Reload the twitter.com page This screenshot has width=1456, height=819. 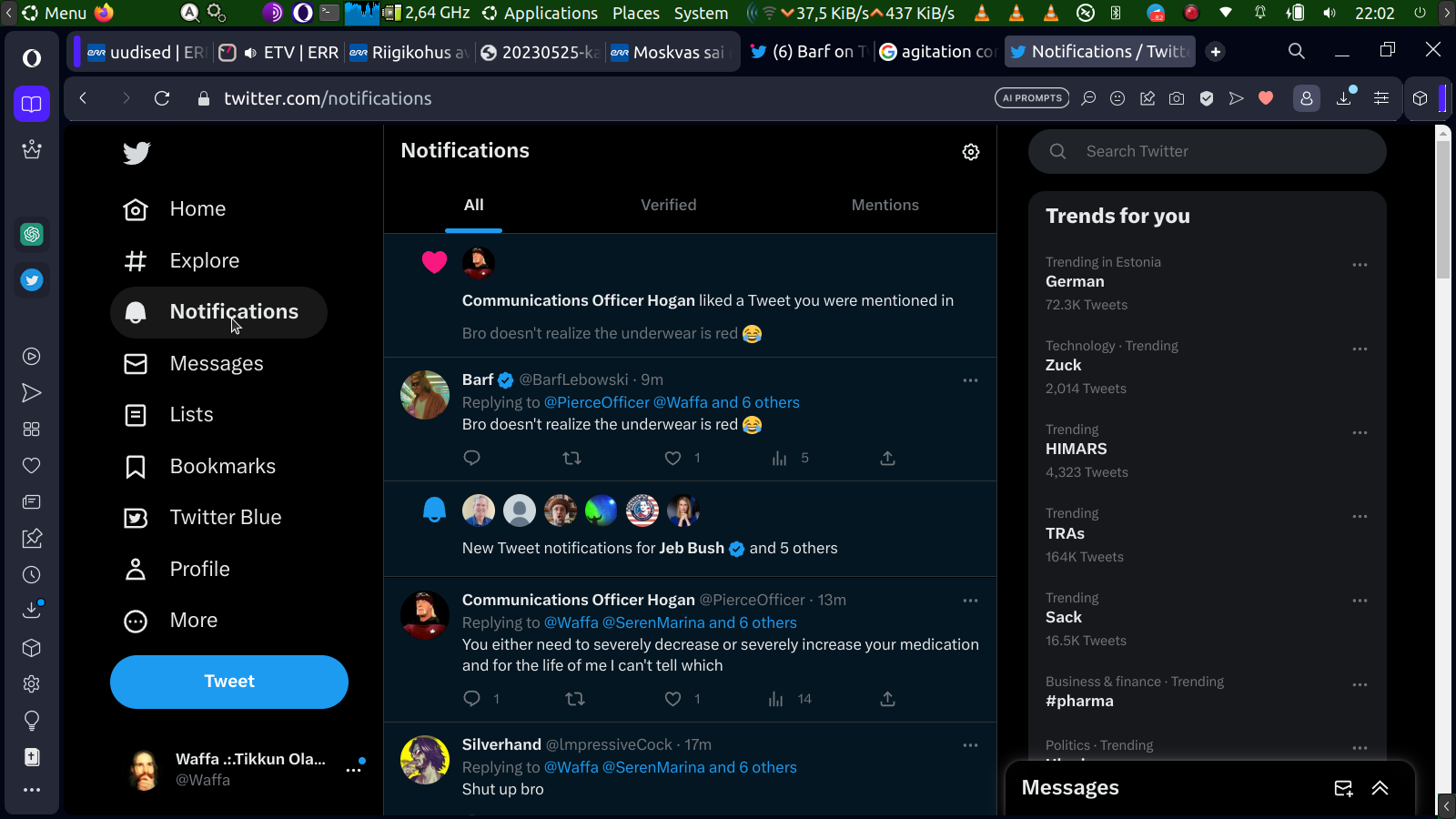(x=162, y=98)
